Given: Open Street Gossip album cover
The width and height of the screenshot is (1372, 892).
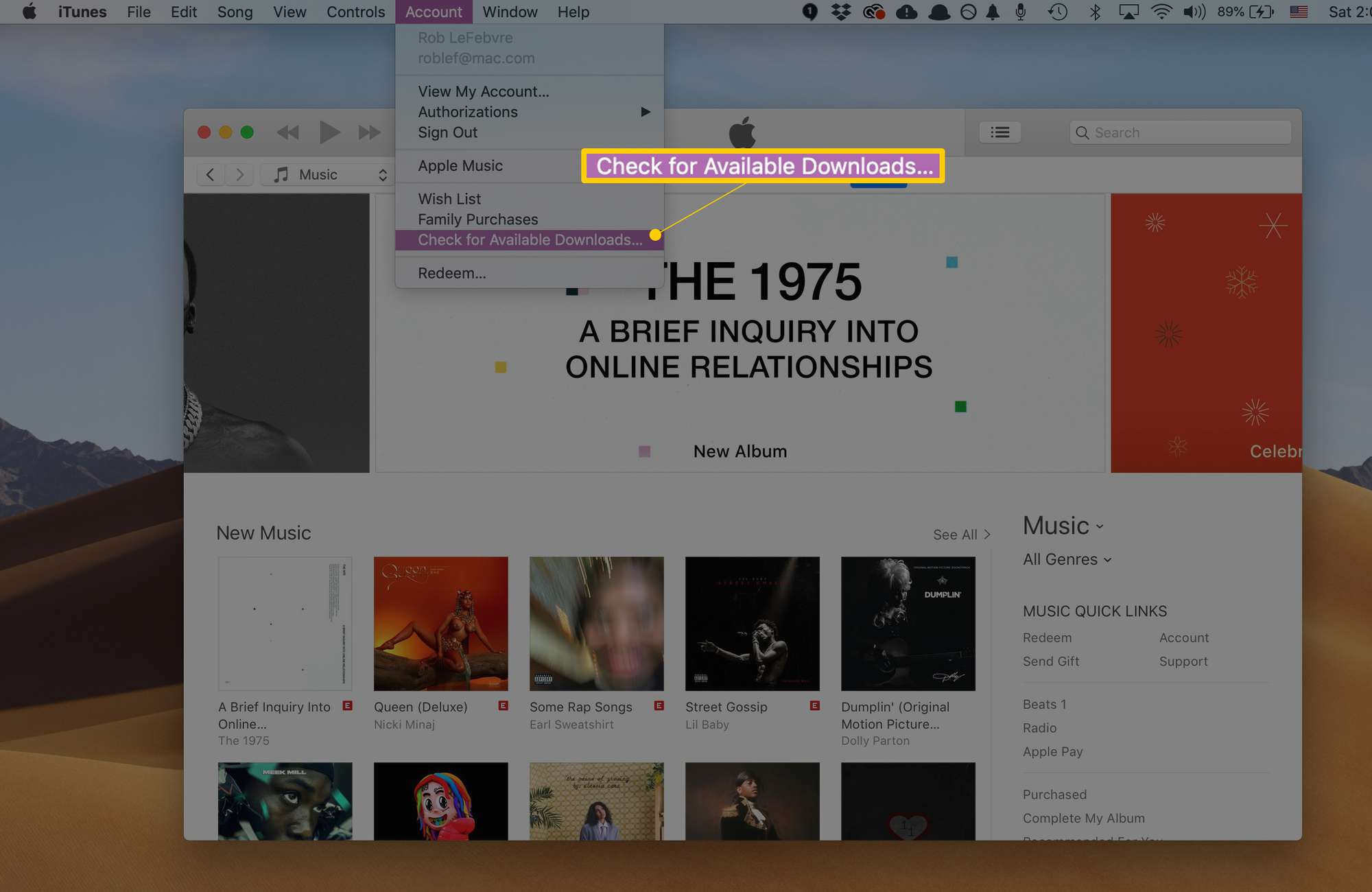Looking at the screenshot, I should 752,623.
